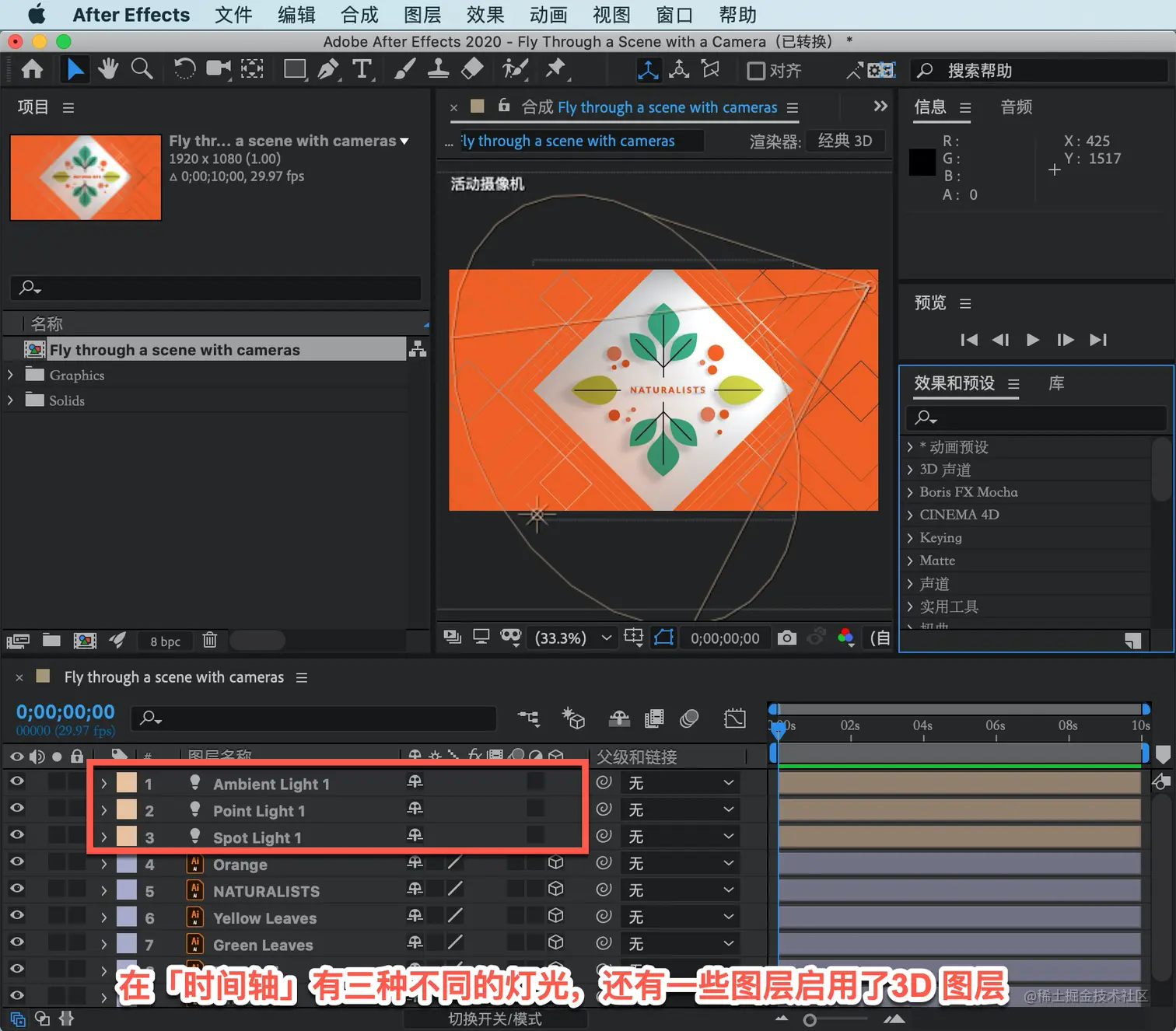Switch to View Axis mode
This screenshot has height=1031, width=1176.
click(711, 70)
